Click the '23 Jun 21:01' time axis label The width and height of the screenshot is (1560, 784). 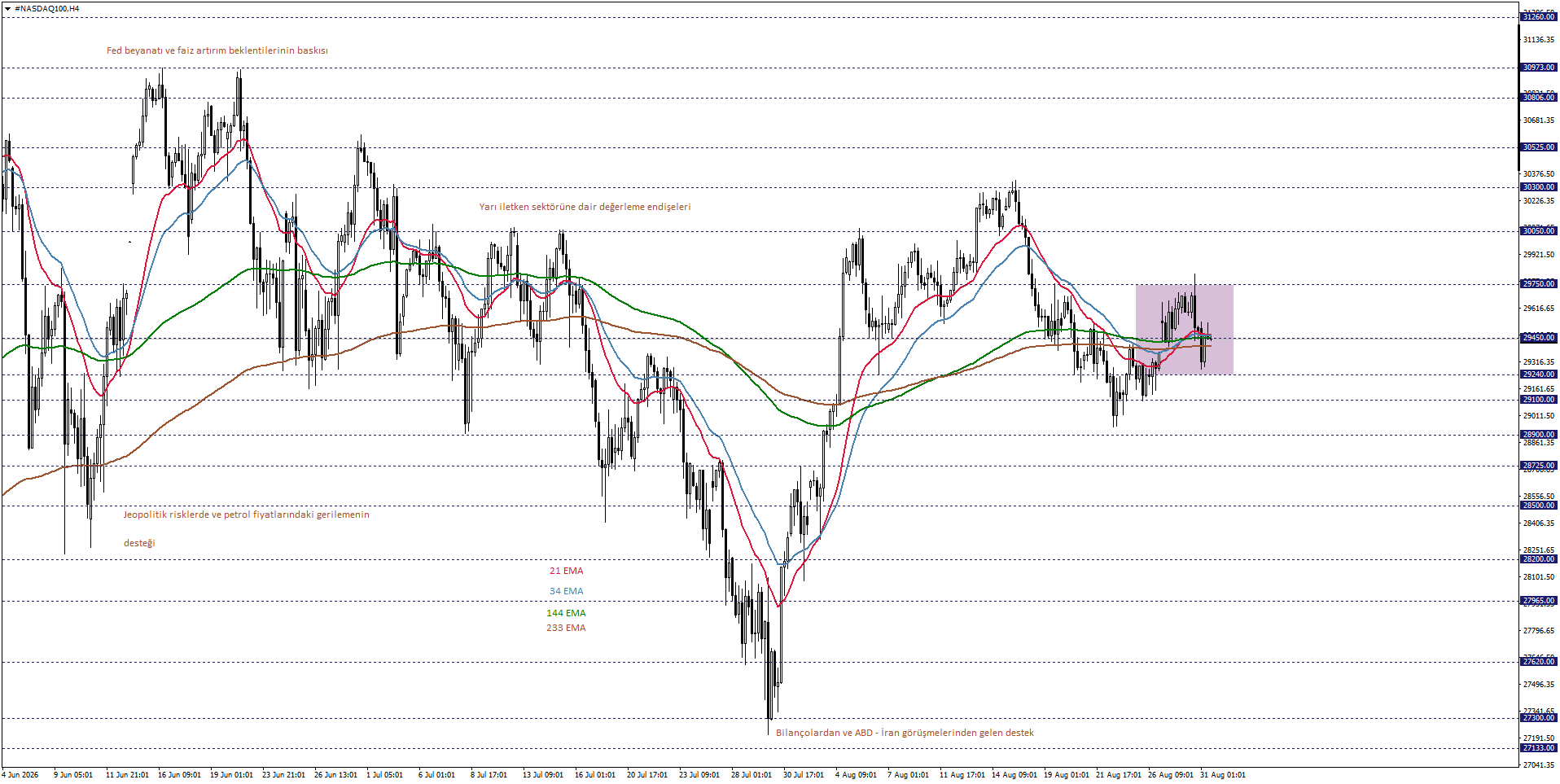pyautogui.click(x=283, y=775)
